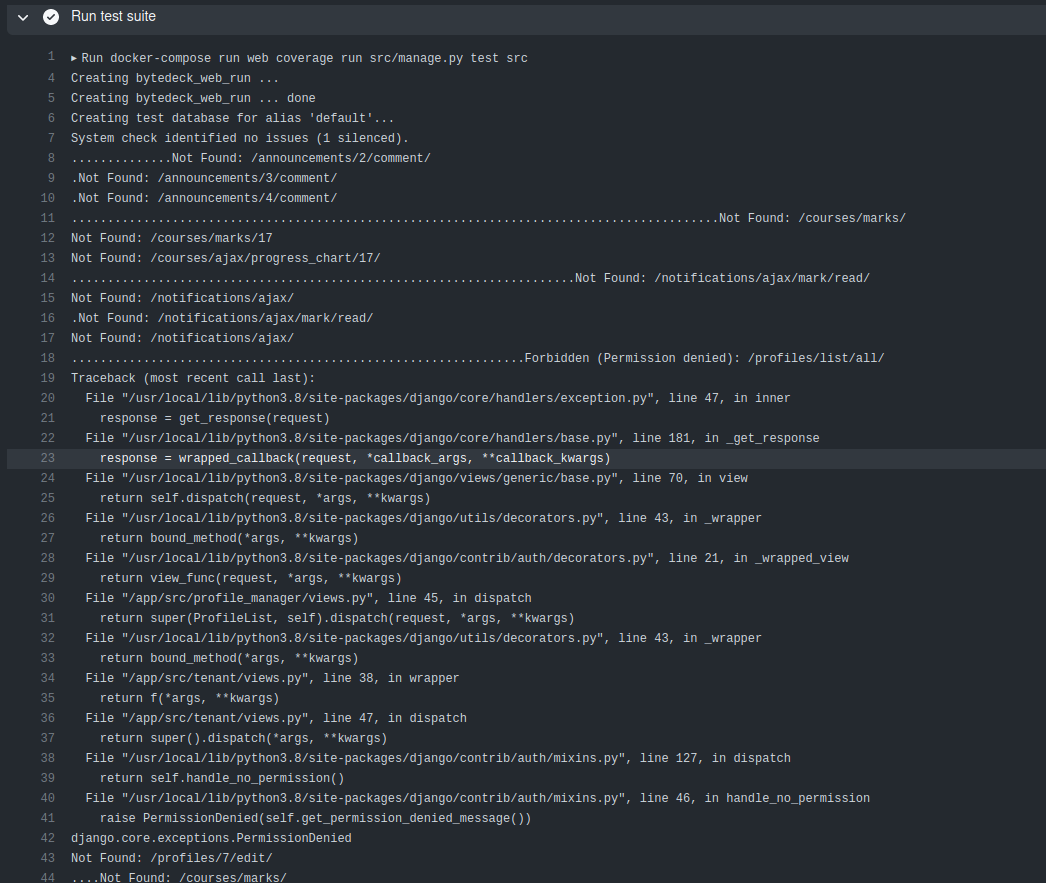Screen dimensions: 1046x883
Task: Click auth/decorators.py line 21 _wrapped_view entry
Action: (x=467, y=558)
